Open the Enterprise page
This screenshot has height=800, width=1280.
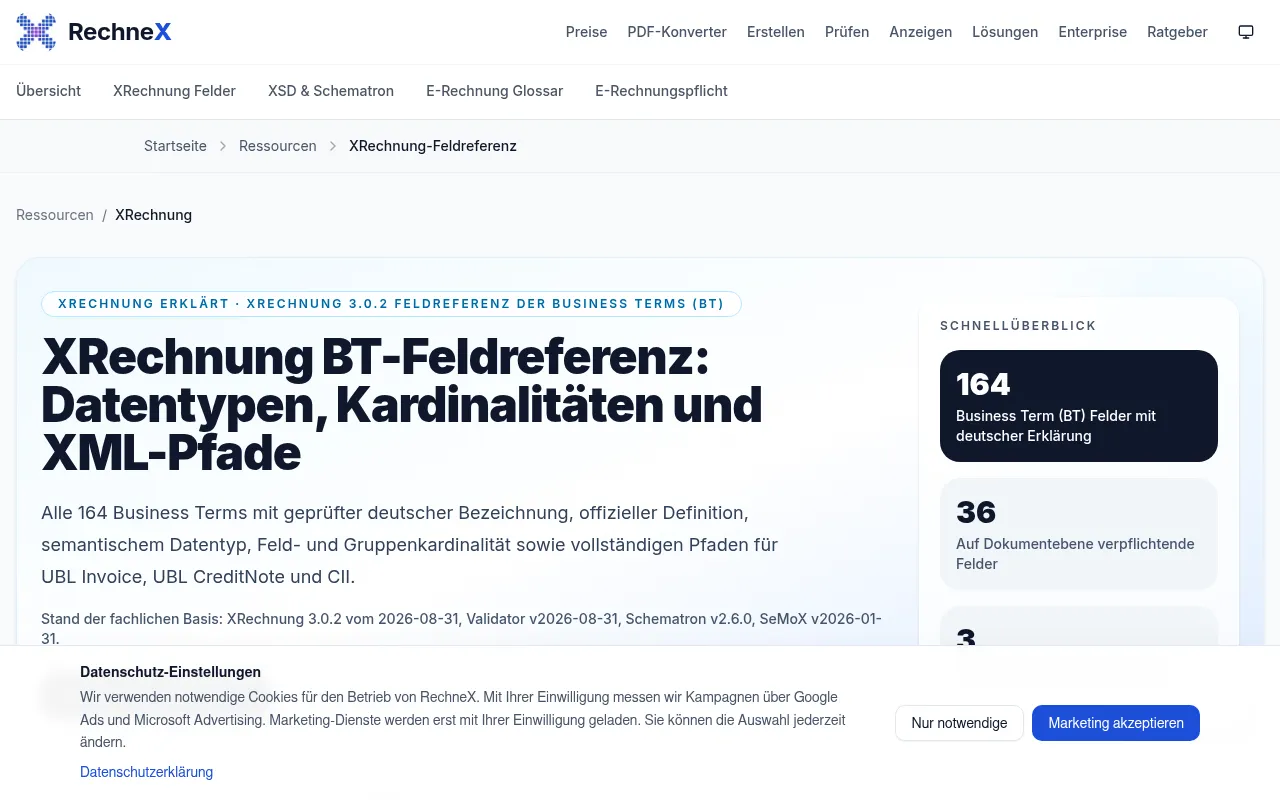click(1093, 32)
